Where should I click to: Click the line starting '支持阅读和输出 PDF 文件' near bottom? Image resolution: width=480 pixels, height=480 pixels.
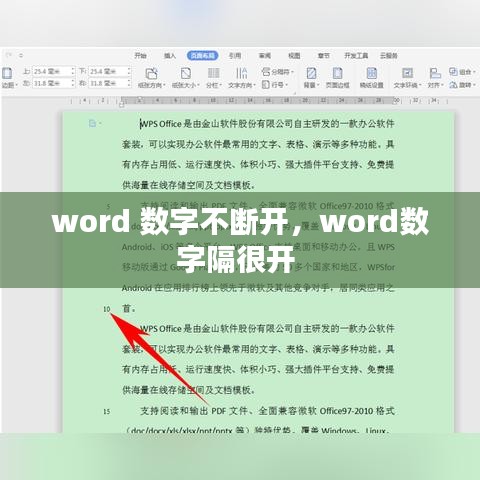click(267, 411)
